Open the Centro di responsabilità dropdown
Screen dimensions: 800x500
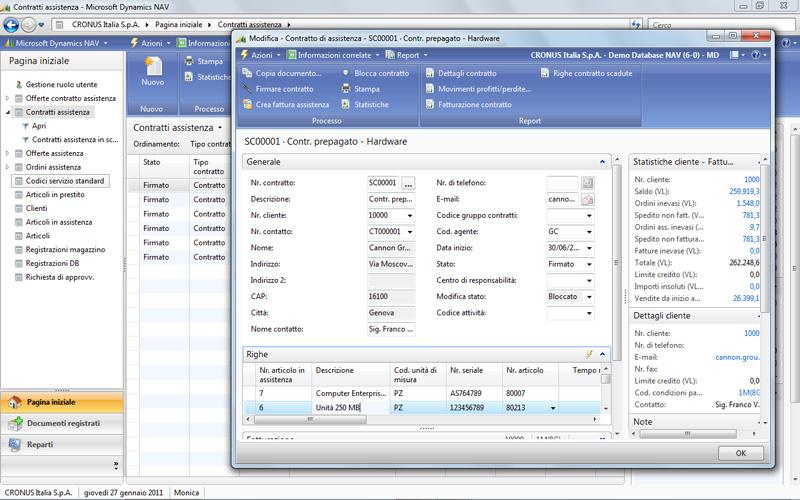point(589,281)
